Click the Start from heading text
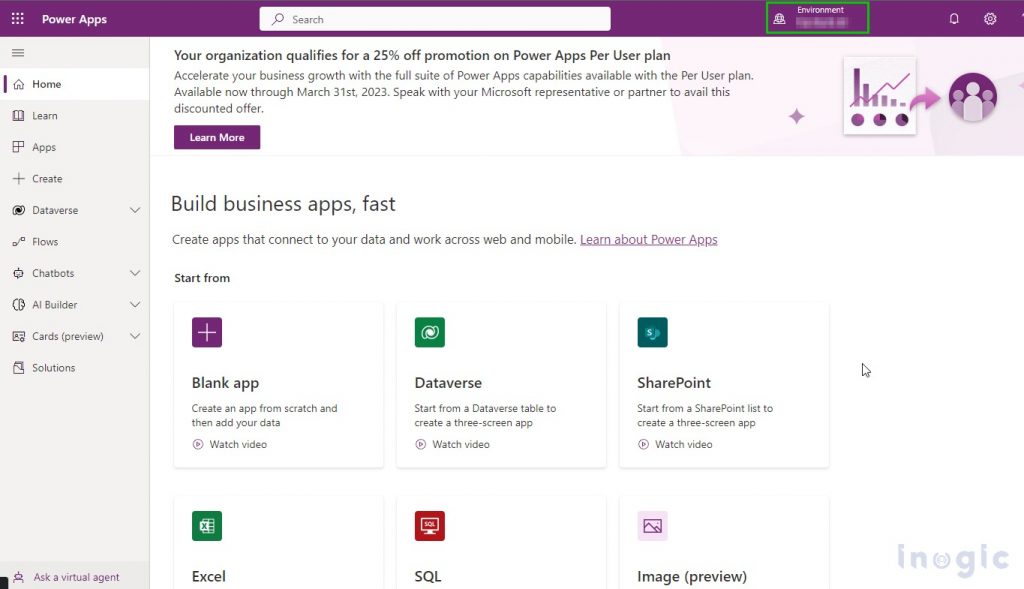Viewport: 1024px width, 589px height. (x=202, y=278)
